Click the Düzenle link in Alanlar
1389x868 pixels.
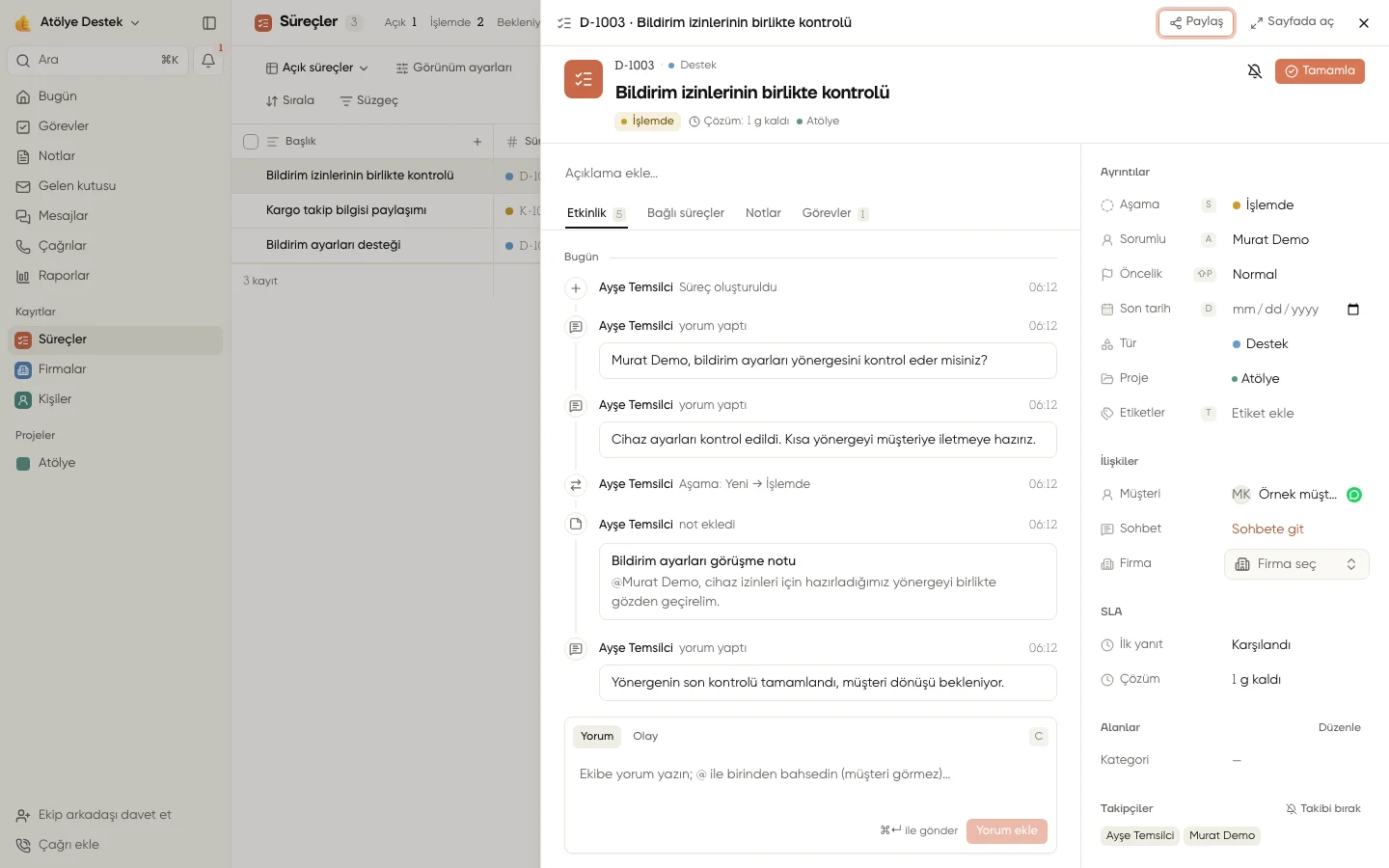(x=1340, y=728)
